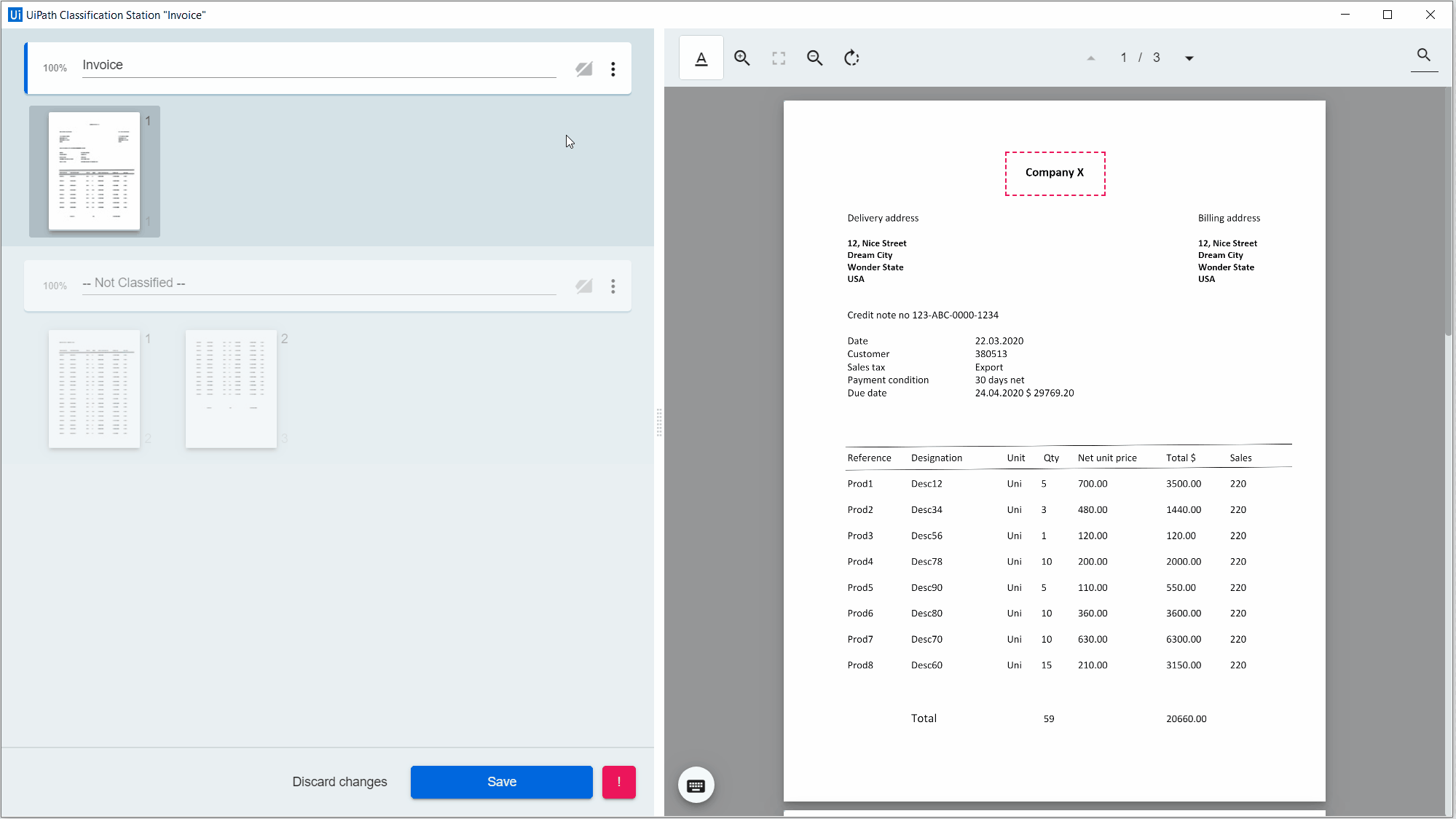Viewport: 1456px width, 819px height.
Task: Zoom out of the document
Action: 814,58
